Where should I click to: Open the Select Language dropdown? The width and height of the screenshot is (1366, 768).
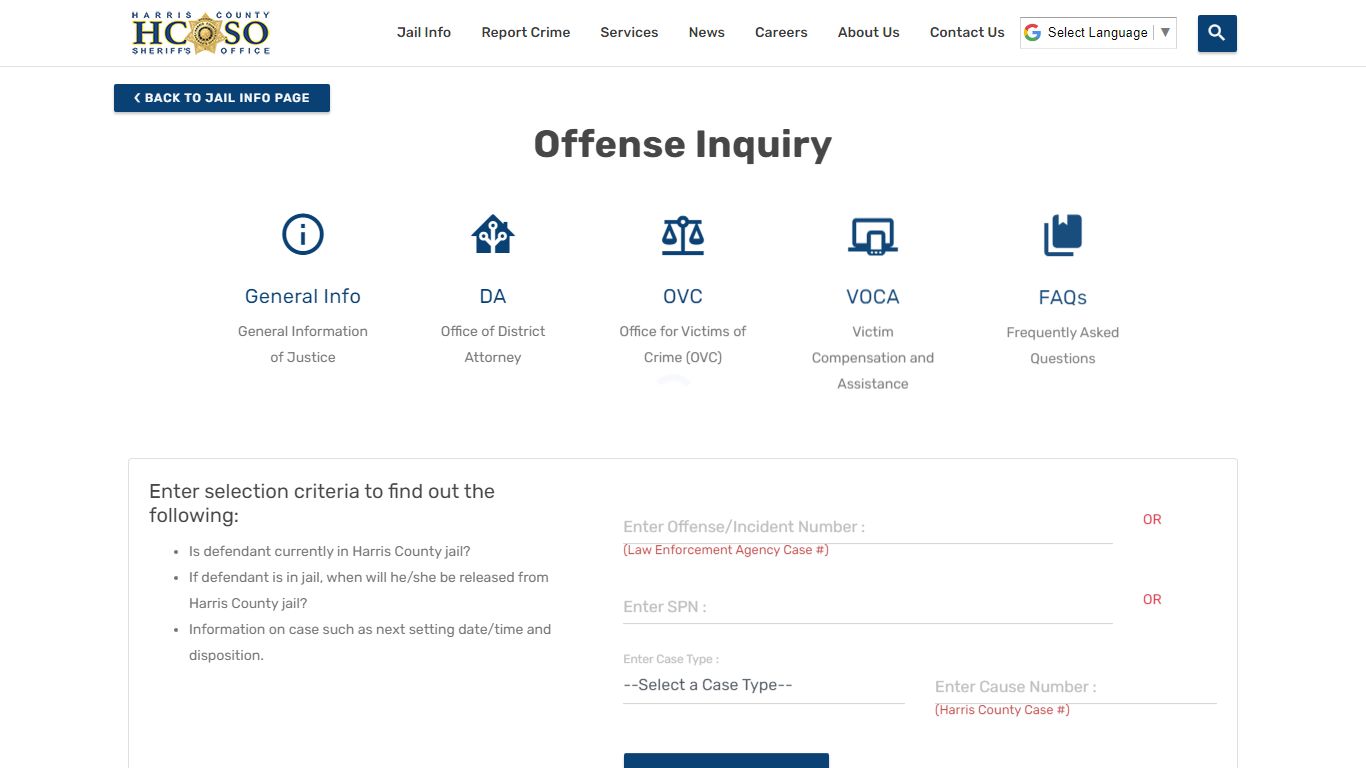[x=1098, y=32]
